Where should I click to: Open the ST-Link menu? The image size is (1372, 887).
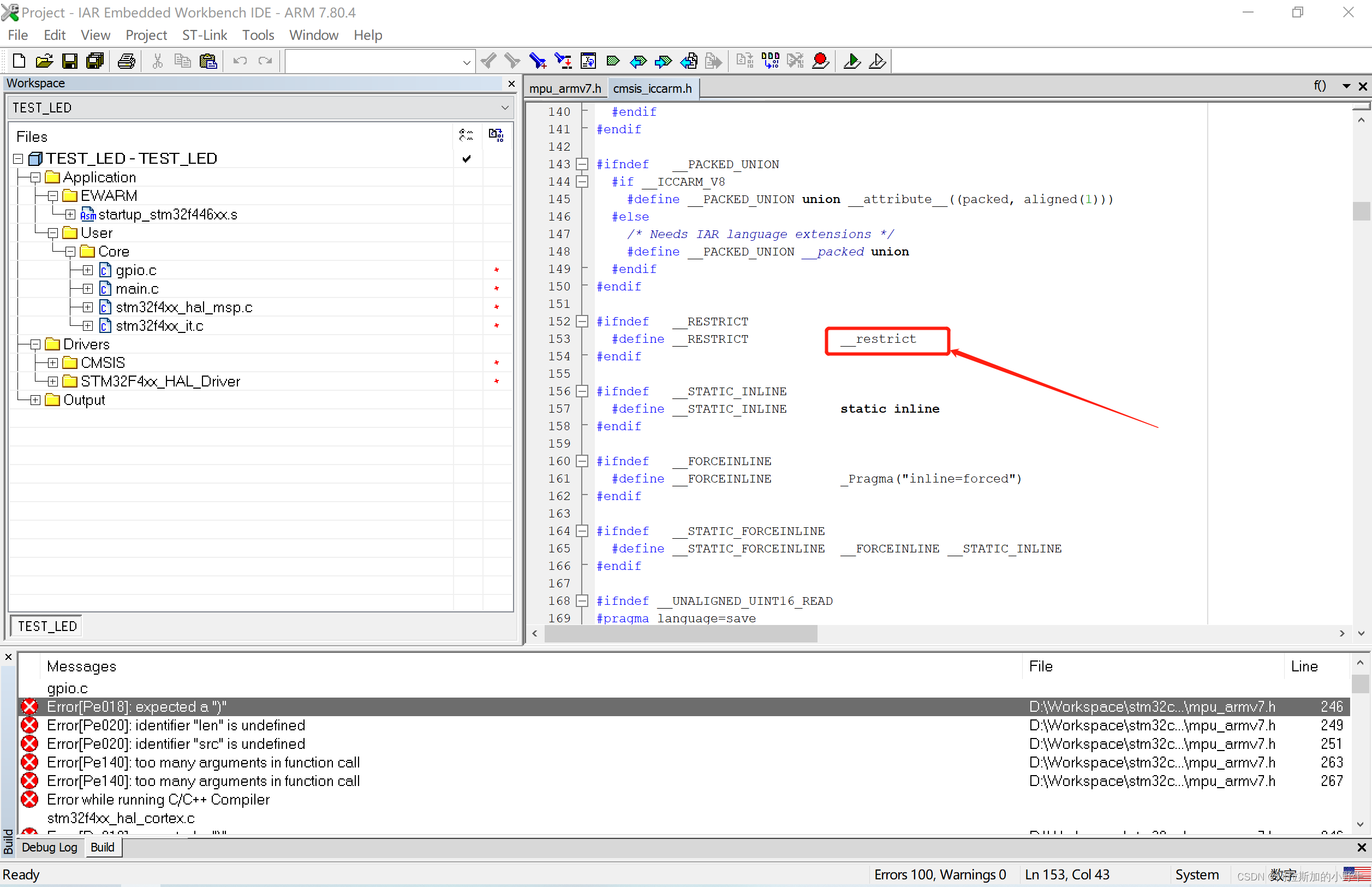(205, 35)
